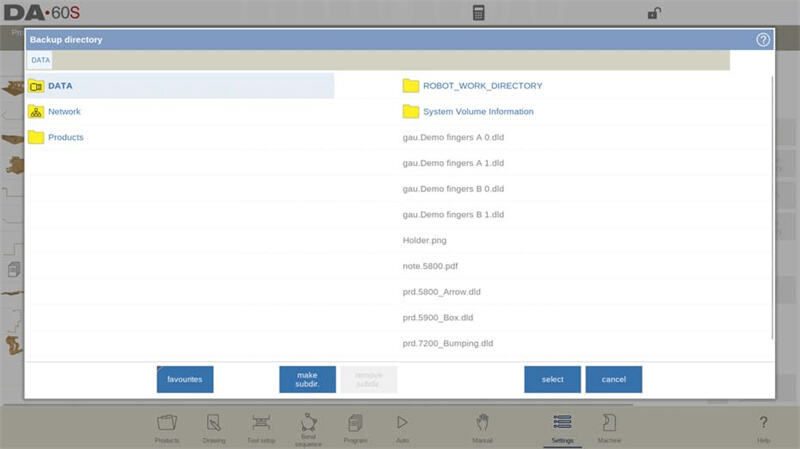Expand the ROBOT_WORK_DIRECTORY folder
Screen dimensions: 800x449
480,86
